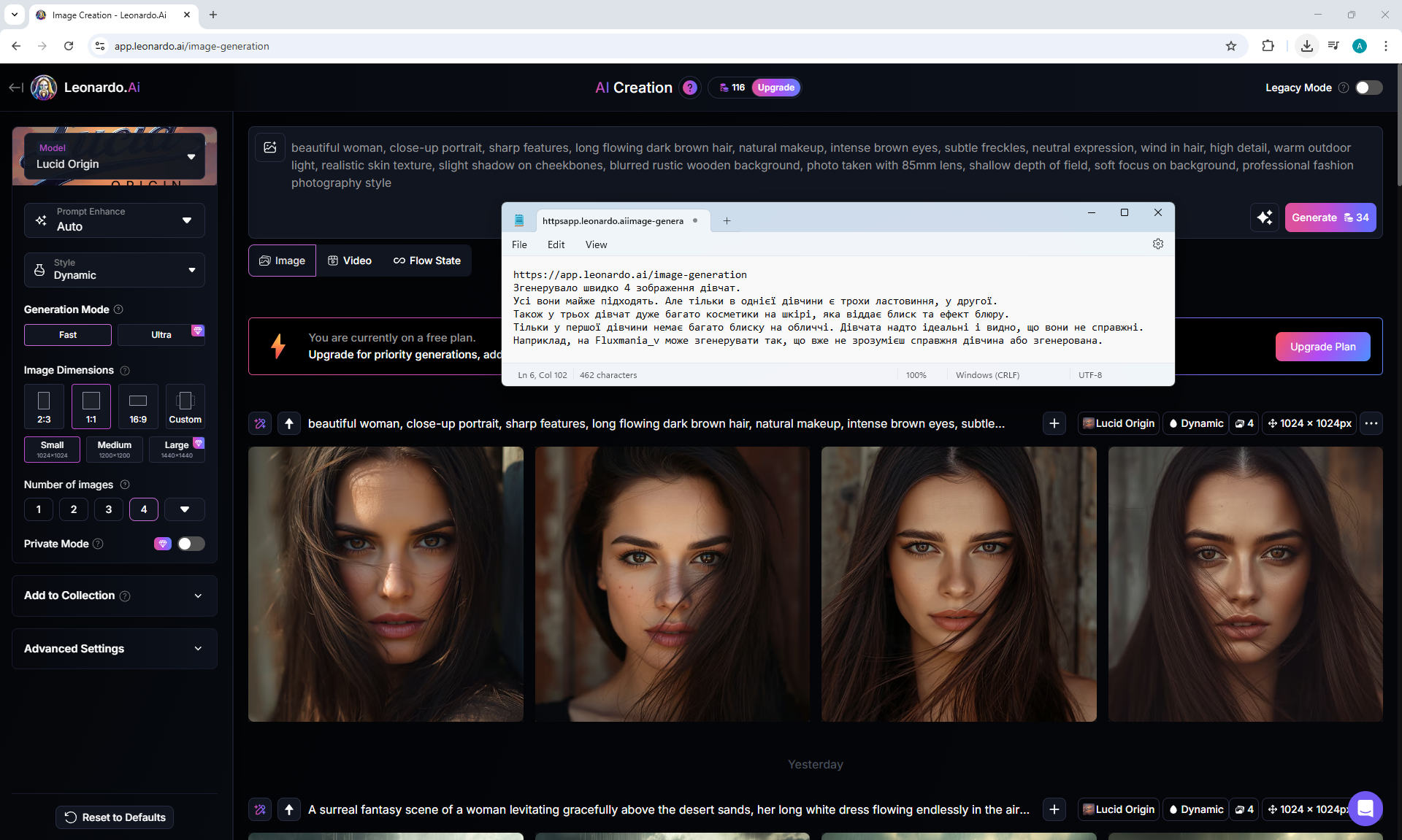1402x840 pixels.
Task: Toggle Legacy Mode switch
Action: point(1368,88)
